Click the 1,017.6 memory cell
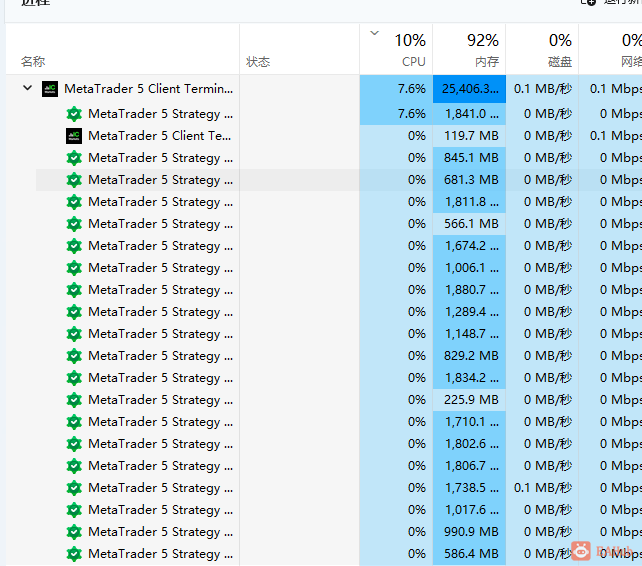 (469, 510)
